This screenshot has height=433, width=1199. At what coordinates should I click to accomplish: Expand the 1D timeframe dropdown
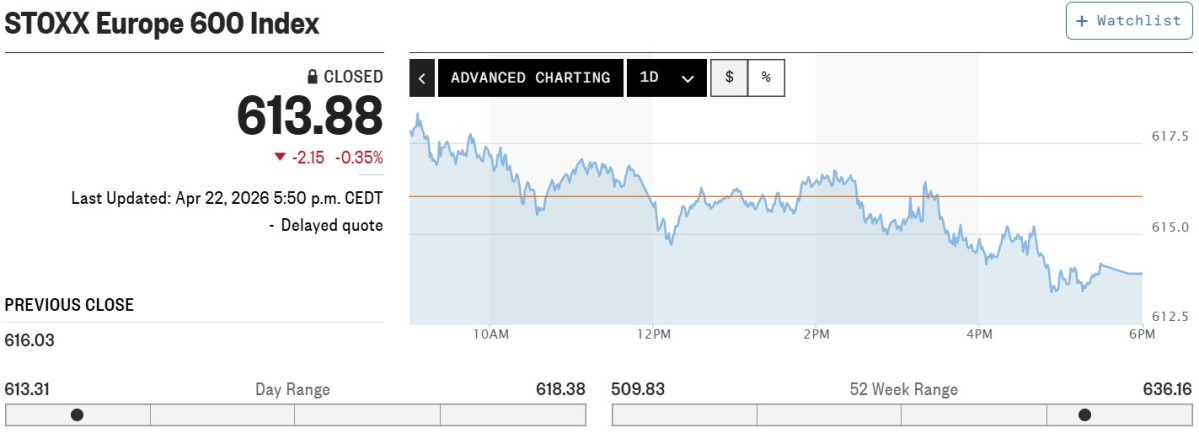(667, 78)
